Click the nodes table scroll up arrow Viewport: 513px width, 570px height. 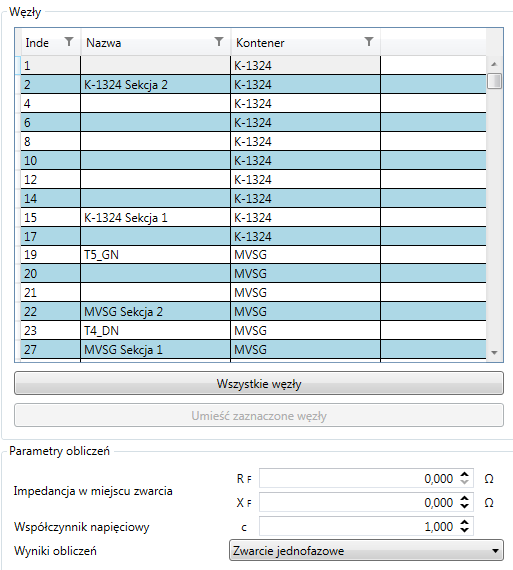coord(494,64)
